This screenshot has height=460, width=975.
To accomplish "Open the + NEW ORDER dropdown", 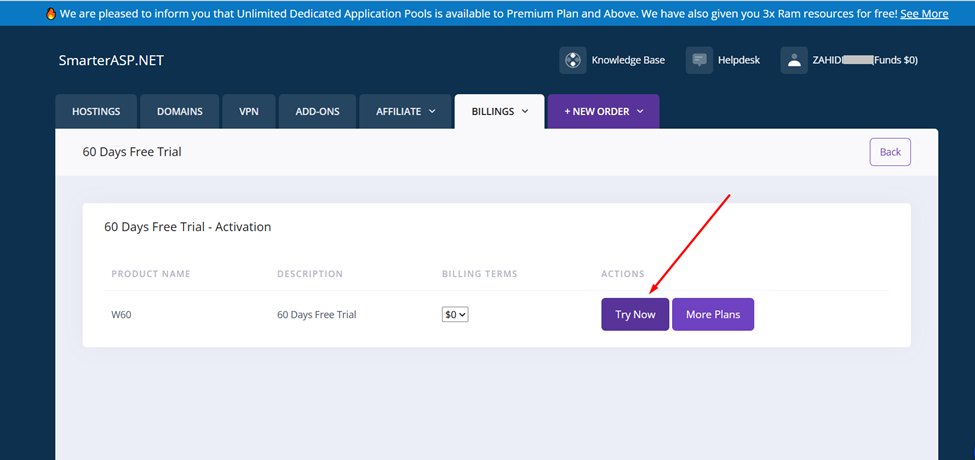I will tap(603, 112).
